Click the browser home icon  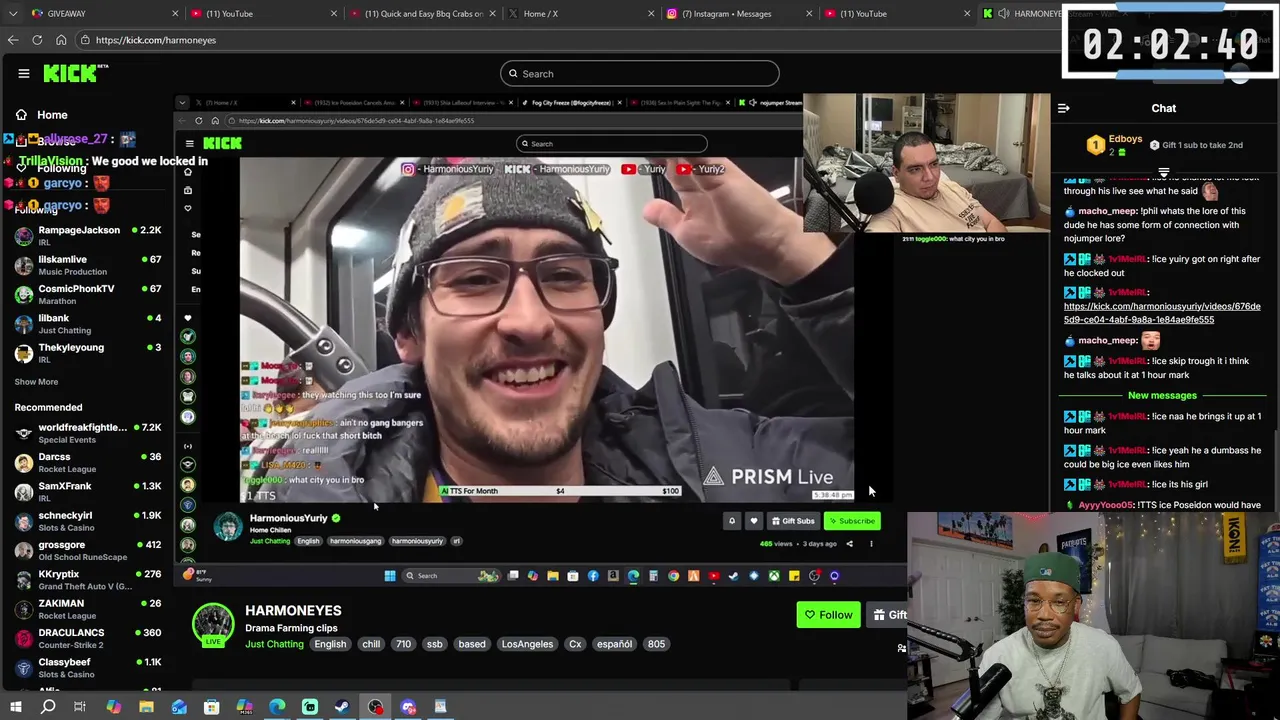coord(61,40)
